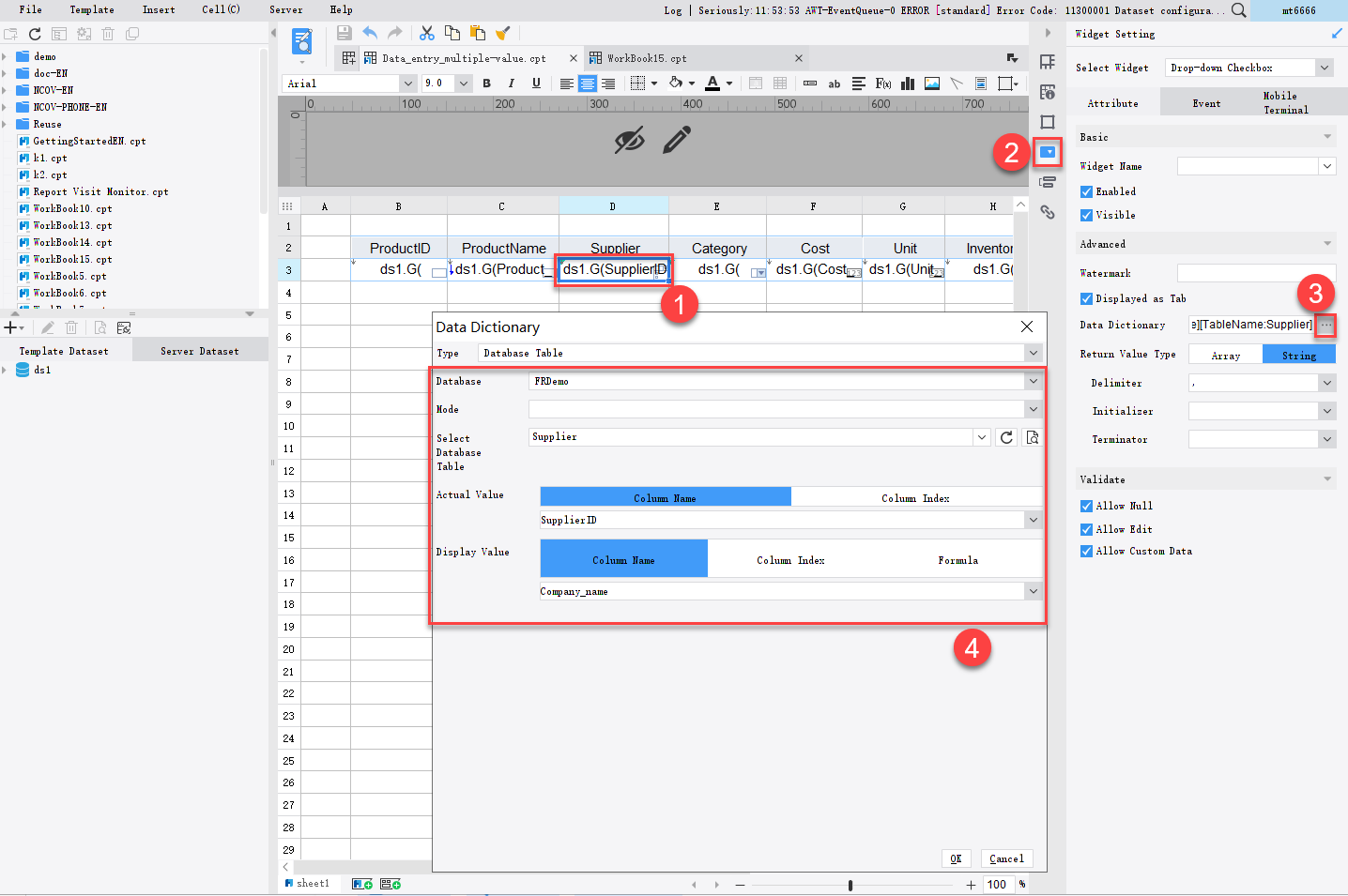Image resolution: width=1348 pixels, height=896 pixels.
Task: Click the crossed-out eye icon
Action: click(629, 140)
